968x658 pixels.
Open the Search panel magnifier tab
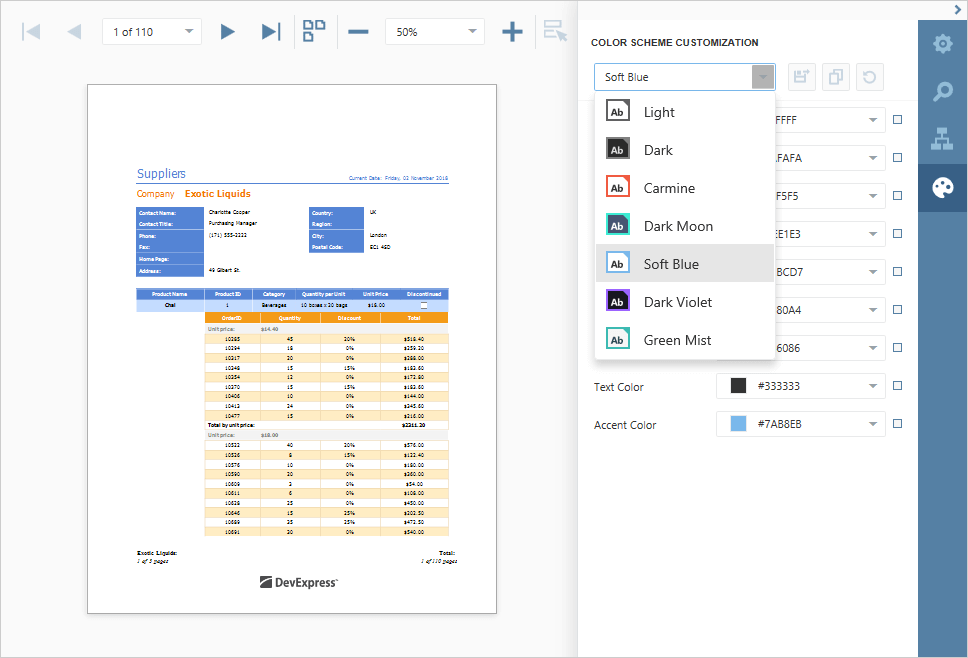tap(942, 92)
